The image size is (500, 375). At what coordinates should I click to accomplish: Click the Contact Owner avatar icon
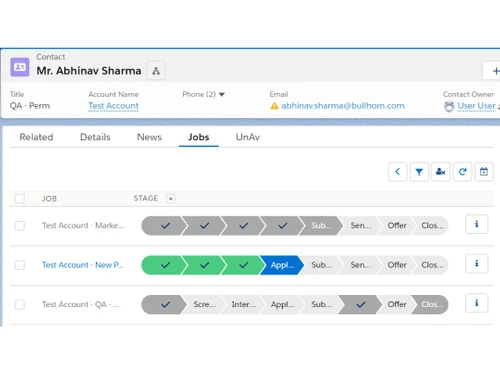[x=449, y=106]
